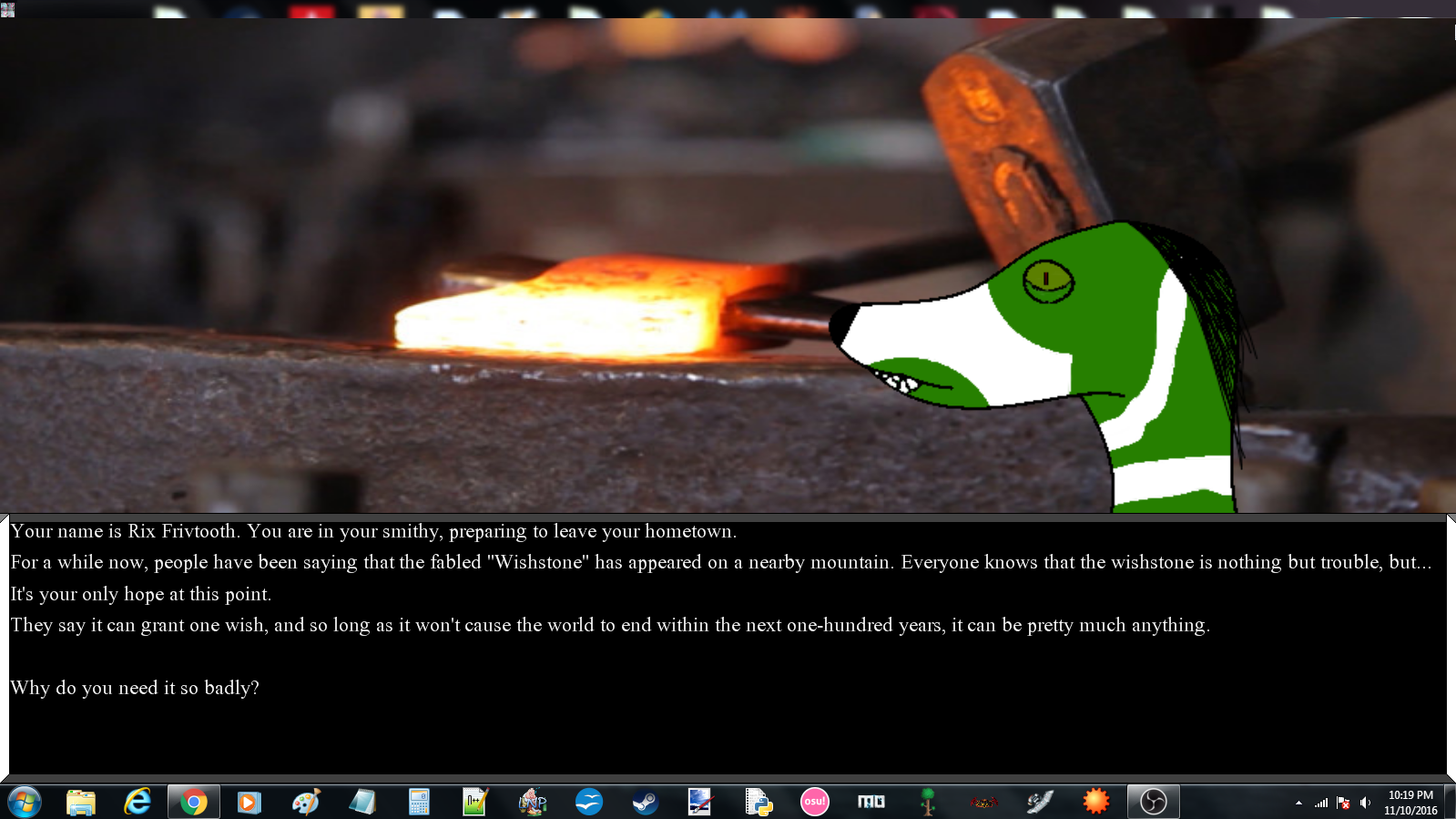1456x819 pixels.
Task: Open Python IDLE from the taskbar
Action: coord(759,802)
